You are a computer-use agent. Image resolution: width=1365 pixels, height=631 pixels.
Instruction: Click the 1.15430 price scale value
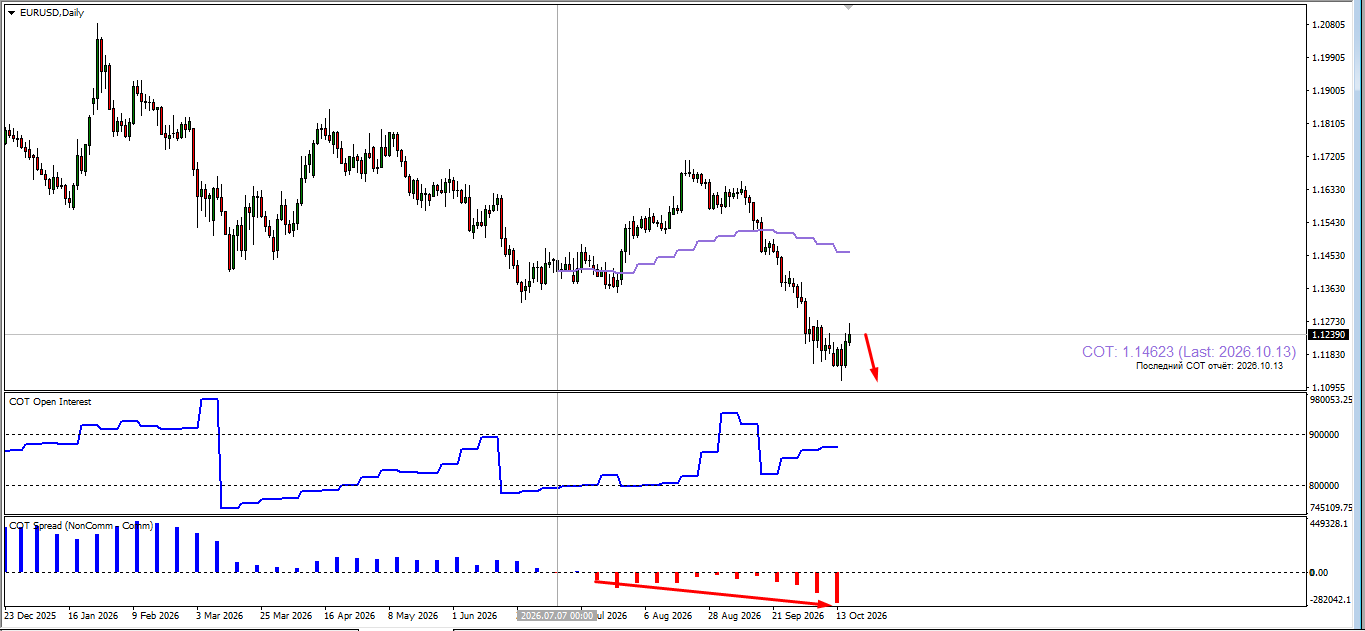pyautogui.click(x=1329, y=222)
